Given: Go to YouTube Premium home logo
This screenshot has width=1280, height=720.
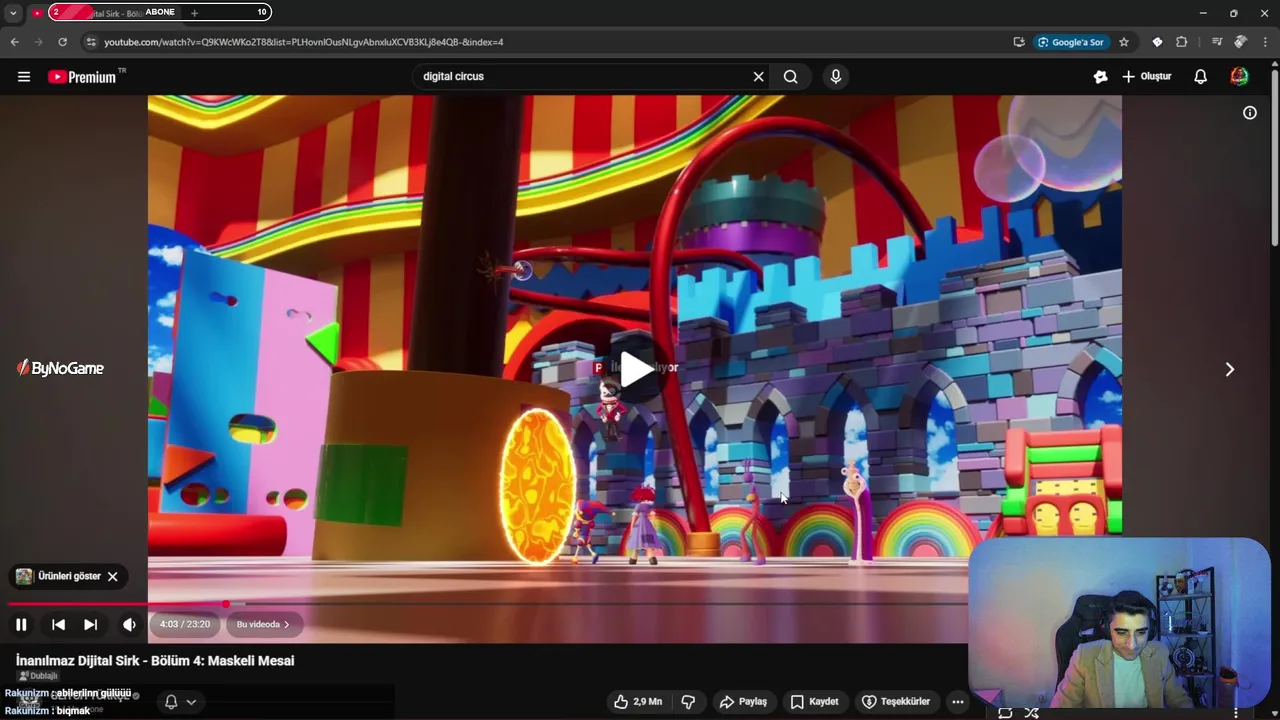Looking at the screenshot, I should 83,76.
